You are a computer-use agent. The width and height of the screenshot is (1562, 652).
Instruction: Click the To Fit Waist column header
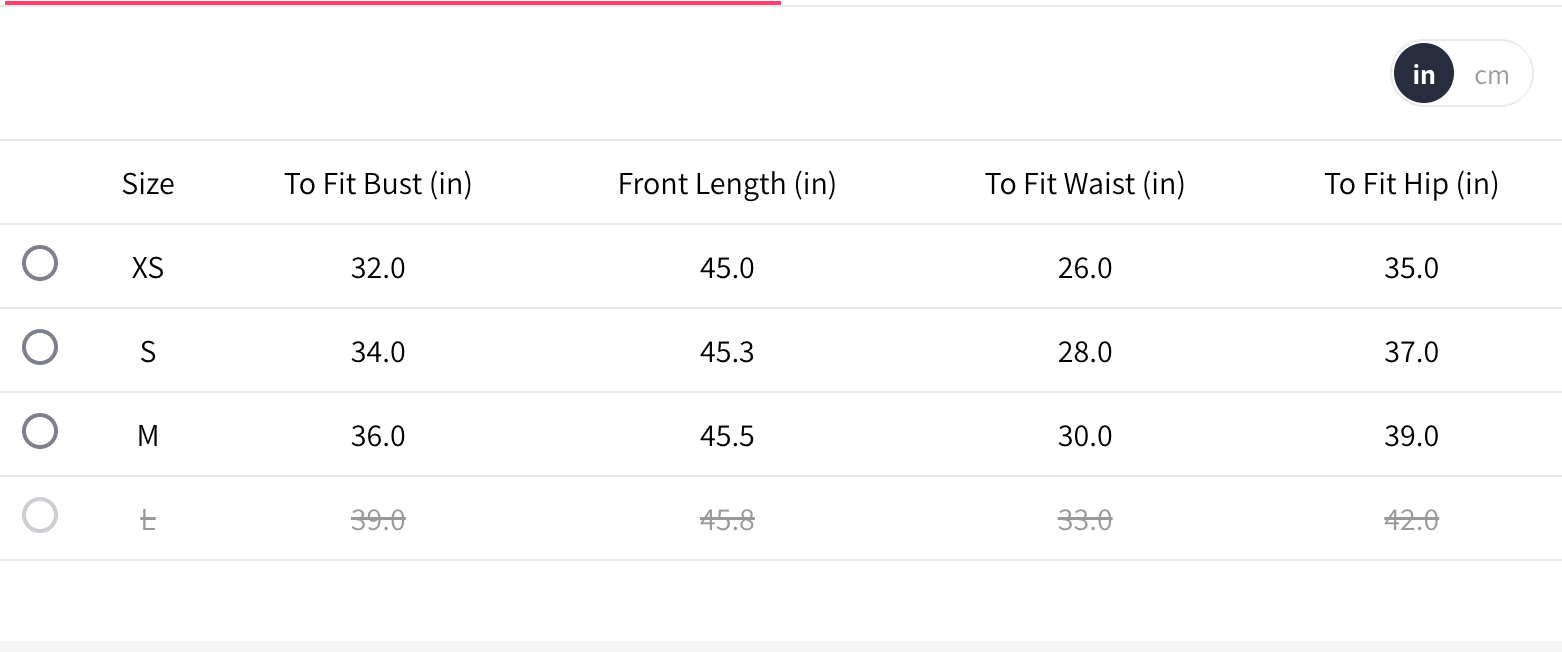(x=1085, y=184)
